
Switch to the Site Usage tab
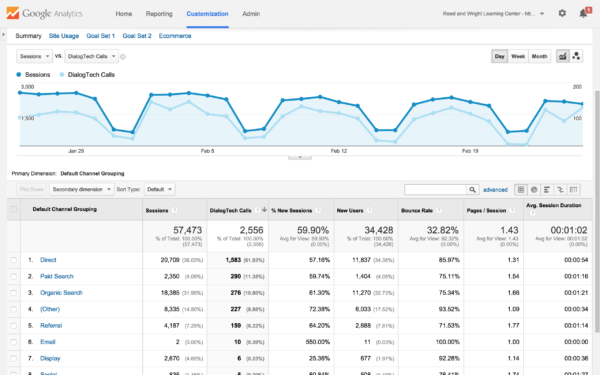coord(64,36)
